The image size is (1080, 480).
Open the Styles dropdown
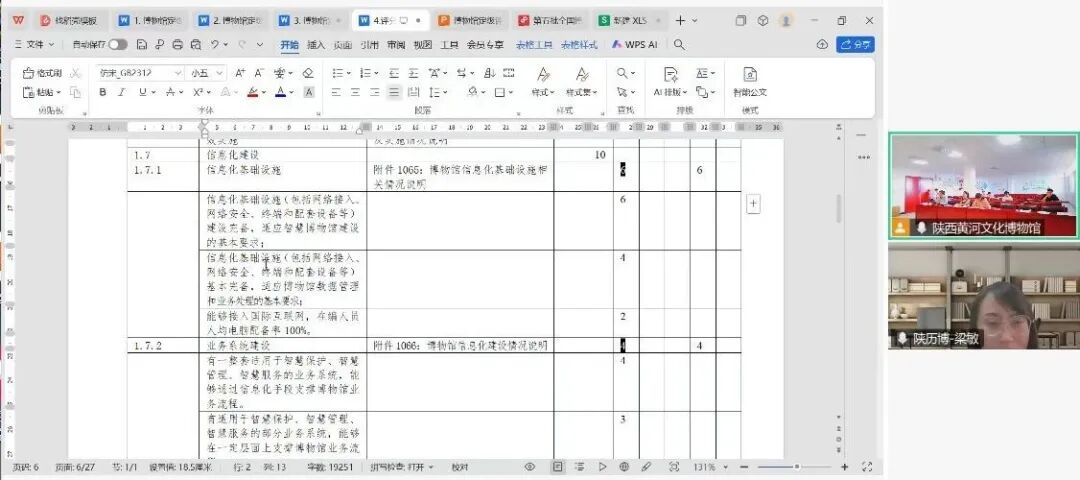543,92
